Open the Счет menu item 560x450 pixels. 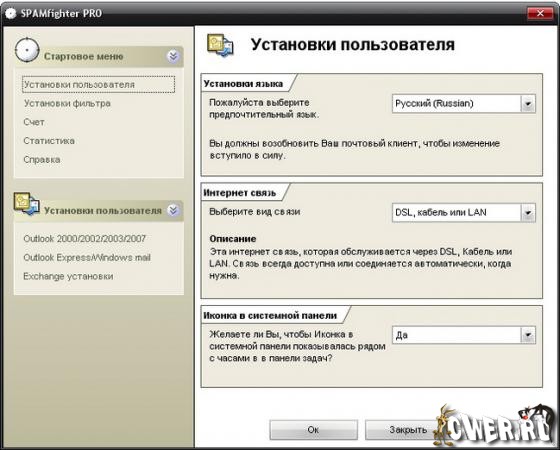point(34,122)
